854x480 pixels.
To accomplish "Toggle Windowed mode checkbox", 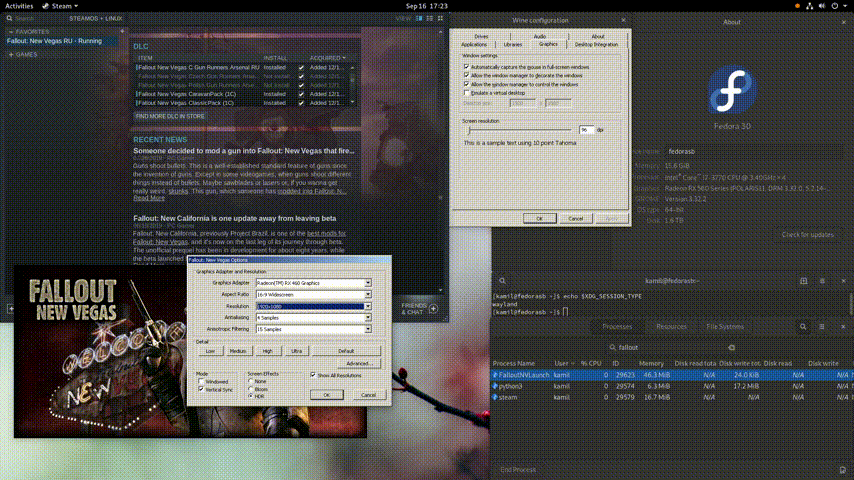I will 202,382.
